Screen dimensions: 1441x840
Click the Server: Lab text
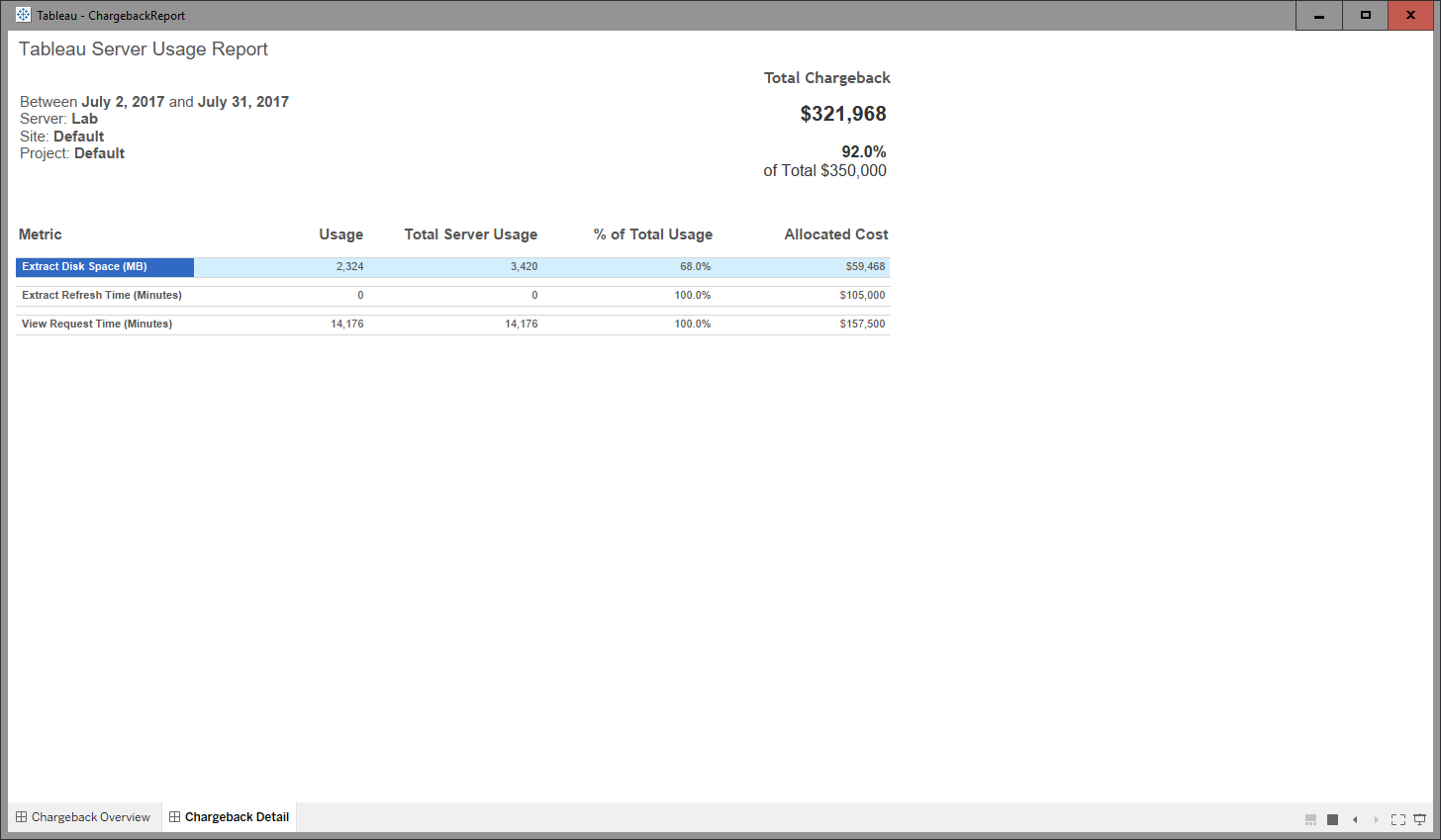[x=59, y=119]
